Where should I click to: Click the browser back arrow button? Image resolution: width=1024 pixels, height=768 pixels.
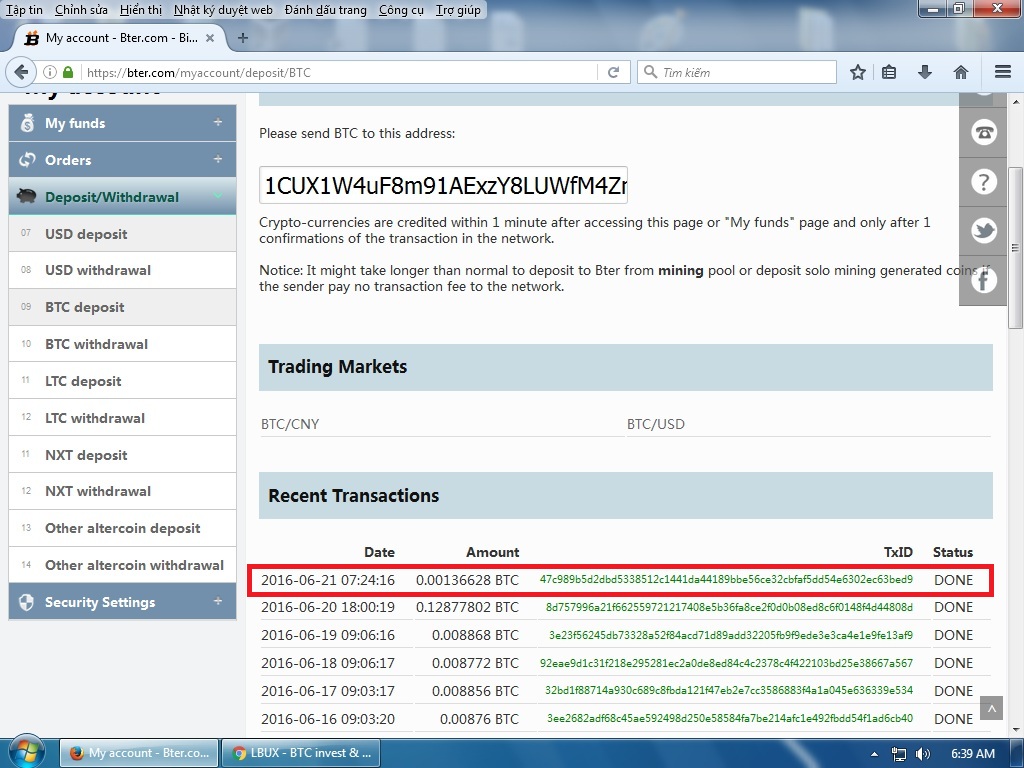coord(21,72)
